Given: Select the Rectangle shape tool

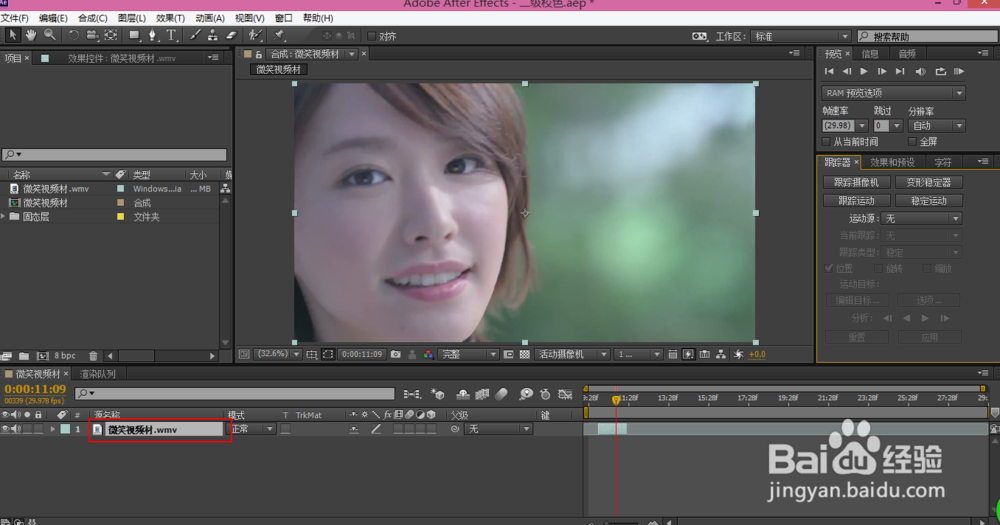Looking at the screenshot, I should click(134, 35).
